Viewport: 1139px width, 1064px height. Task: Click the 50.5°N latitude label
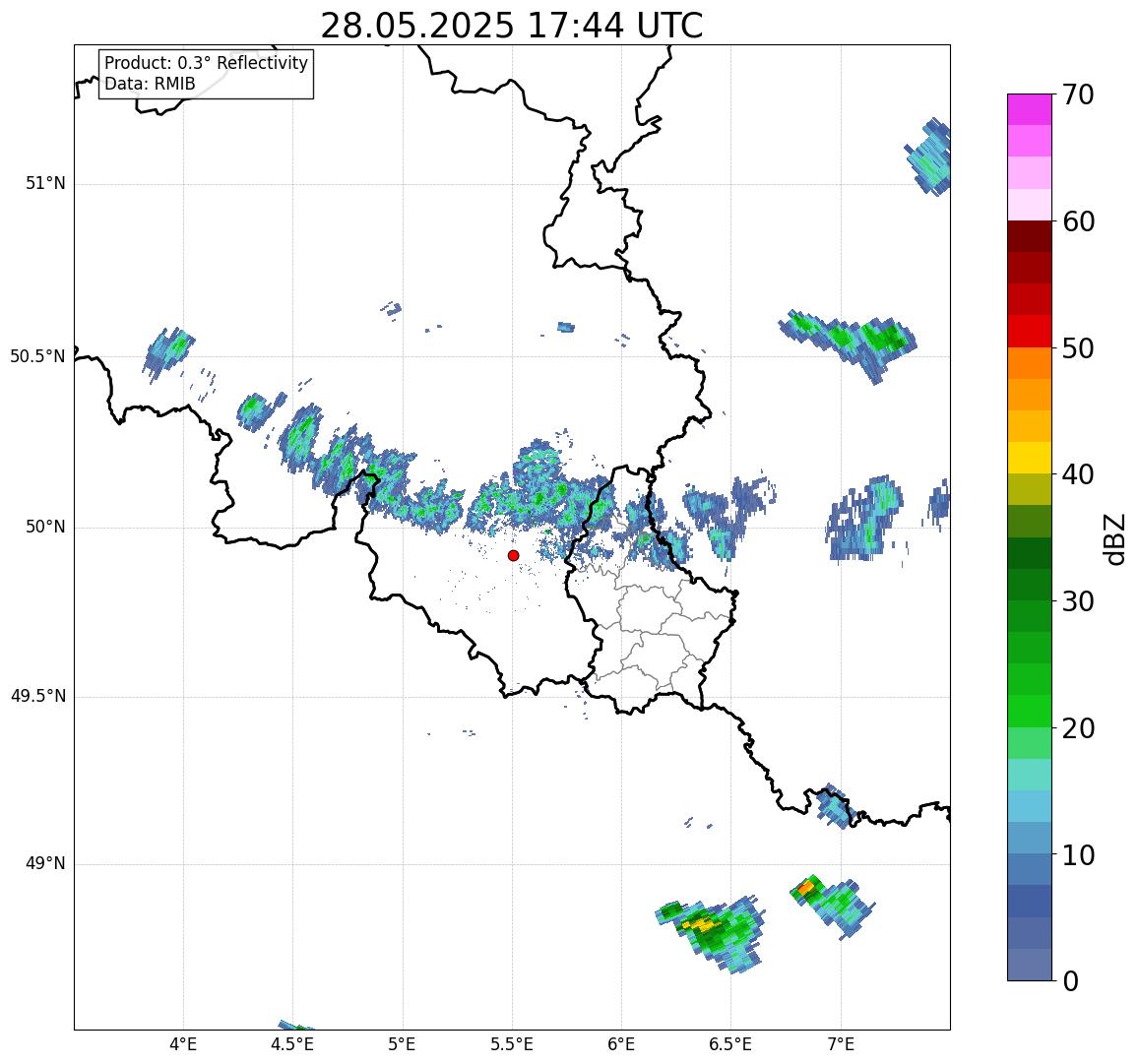click(37, 356)
